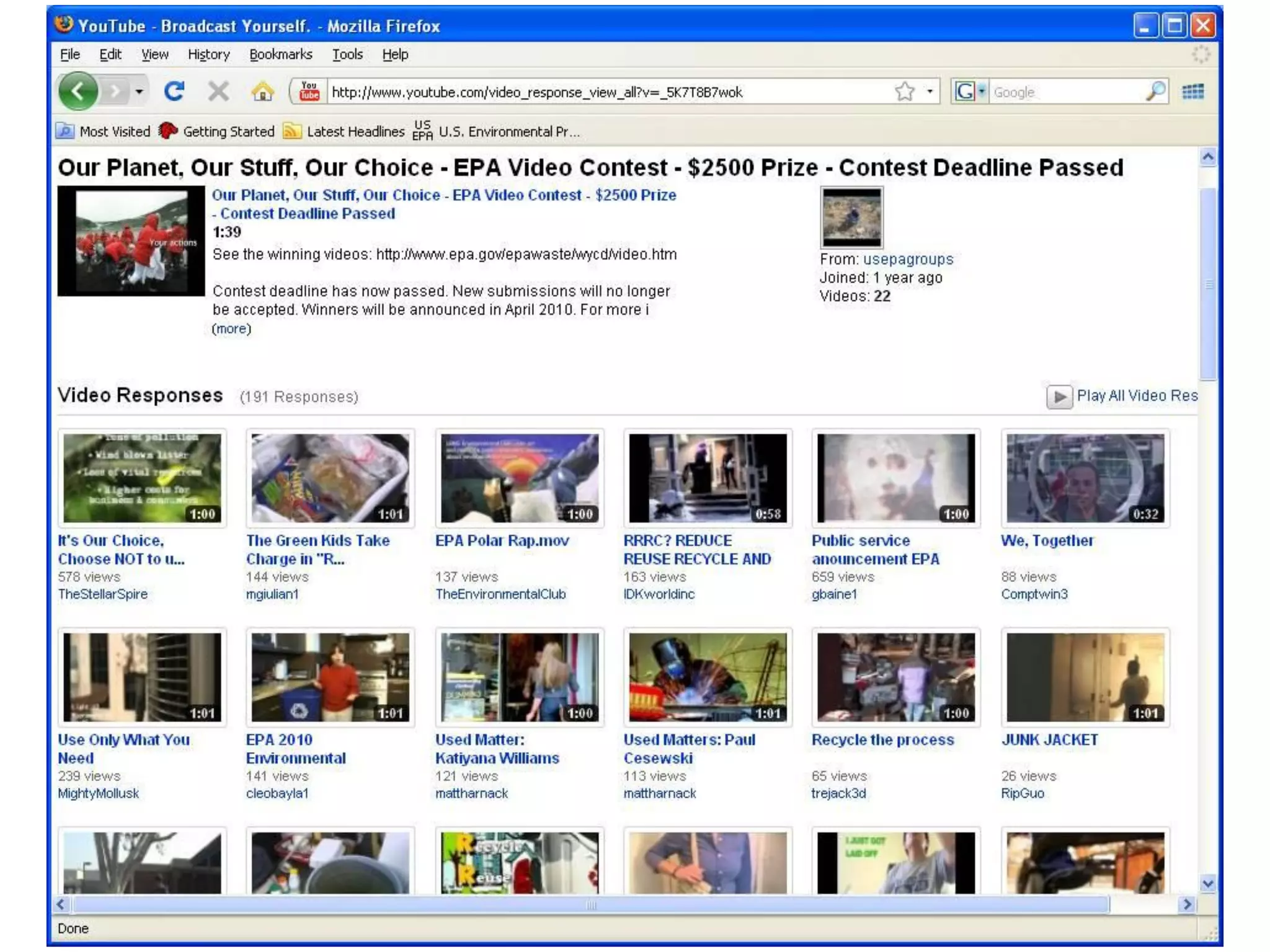Screen dimensions: 1270x952
Task: Bookmark the page with the star icon
Action: point(905,92)
